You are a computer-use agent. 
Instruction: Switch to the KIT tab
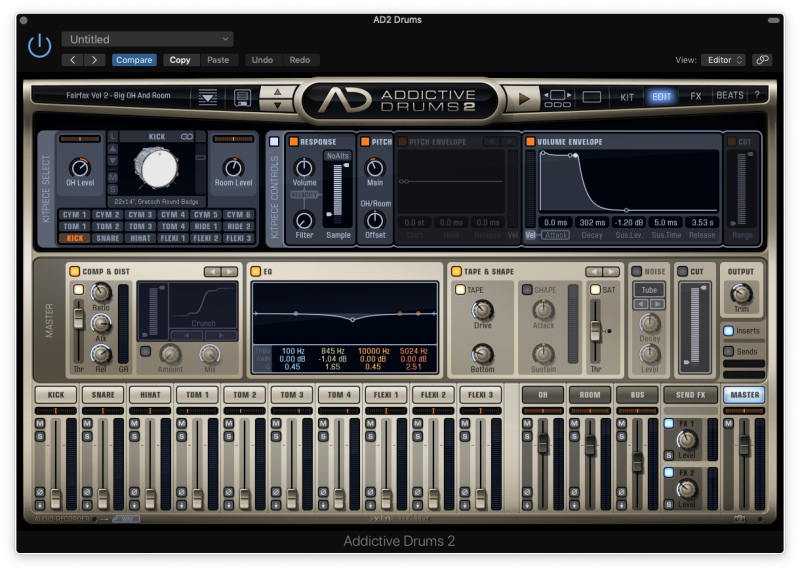click(627, 97)
